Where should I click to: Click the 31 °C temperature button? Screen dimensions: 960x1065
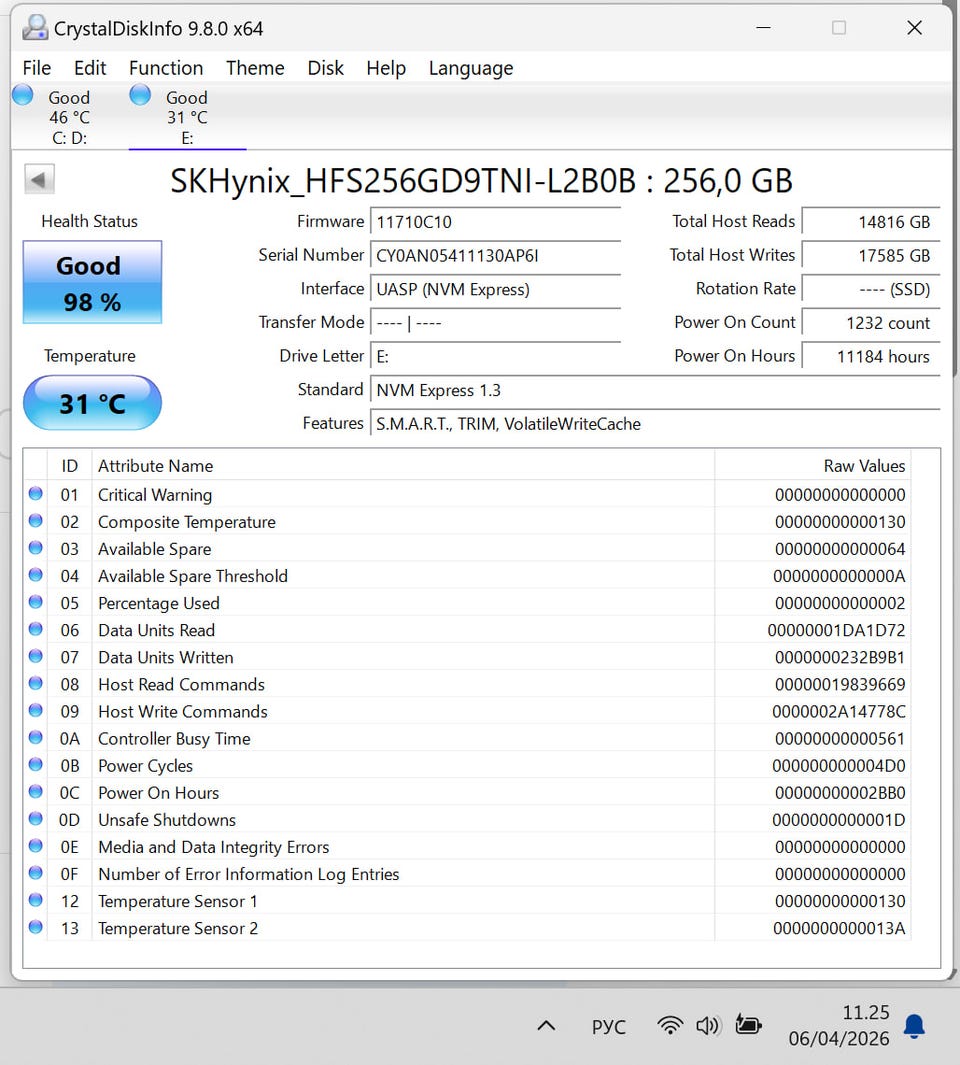(x=92, y=403)
